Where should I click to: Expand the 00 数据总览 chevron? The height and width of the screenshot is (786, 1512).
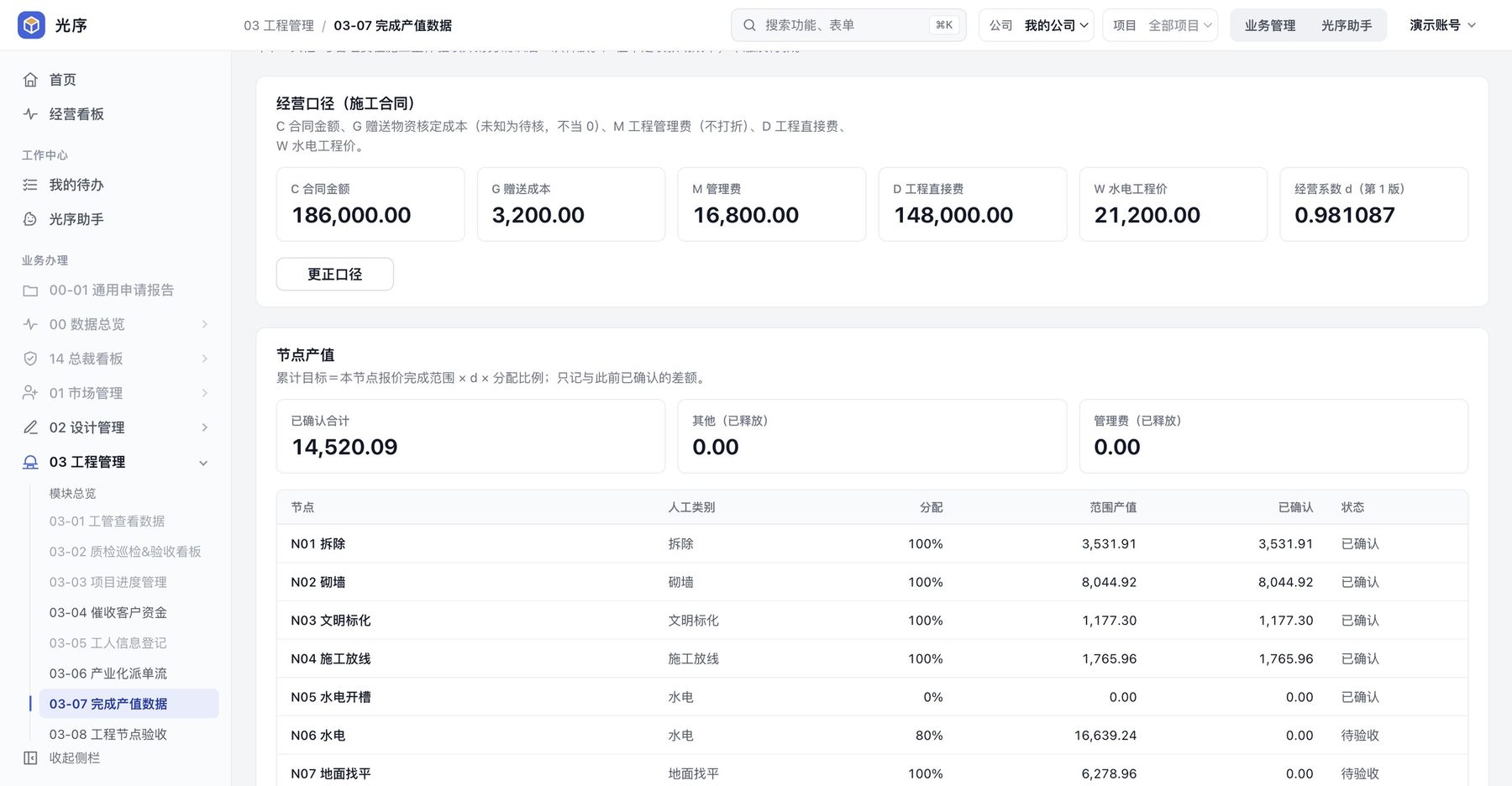click(x=205, y=324)
